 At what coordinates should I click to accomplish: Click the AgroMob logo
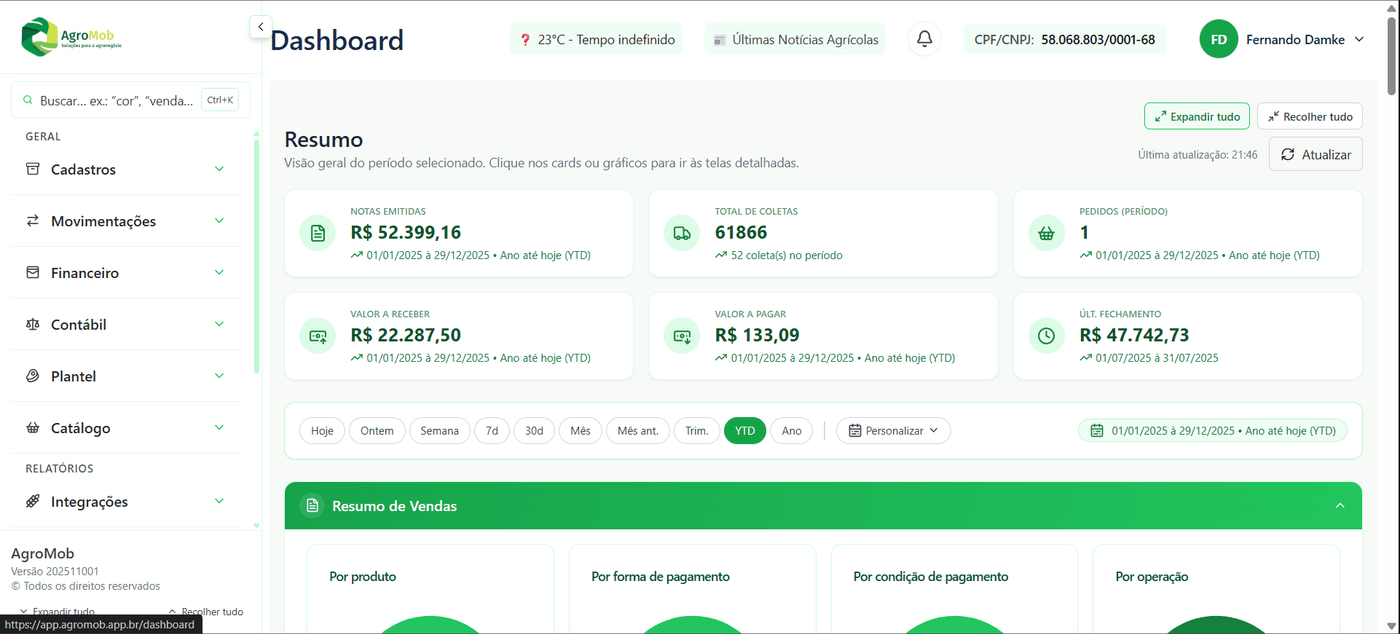[x=70, y=37]
